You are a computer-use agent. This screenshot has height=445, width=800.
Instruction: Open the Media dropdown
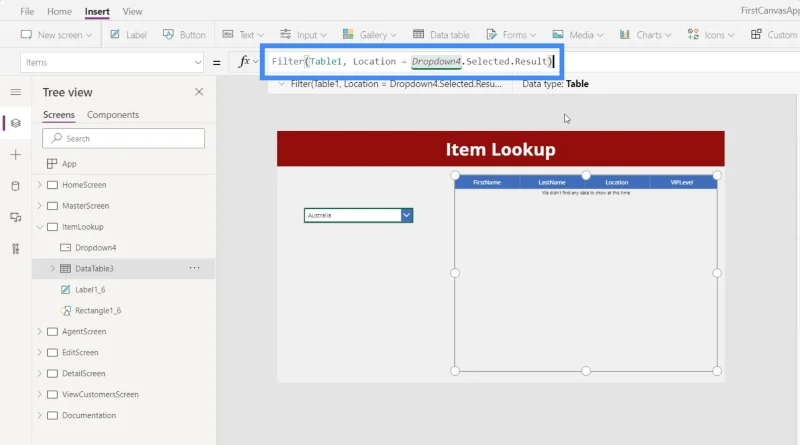coord(578,35)
